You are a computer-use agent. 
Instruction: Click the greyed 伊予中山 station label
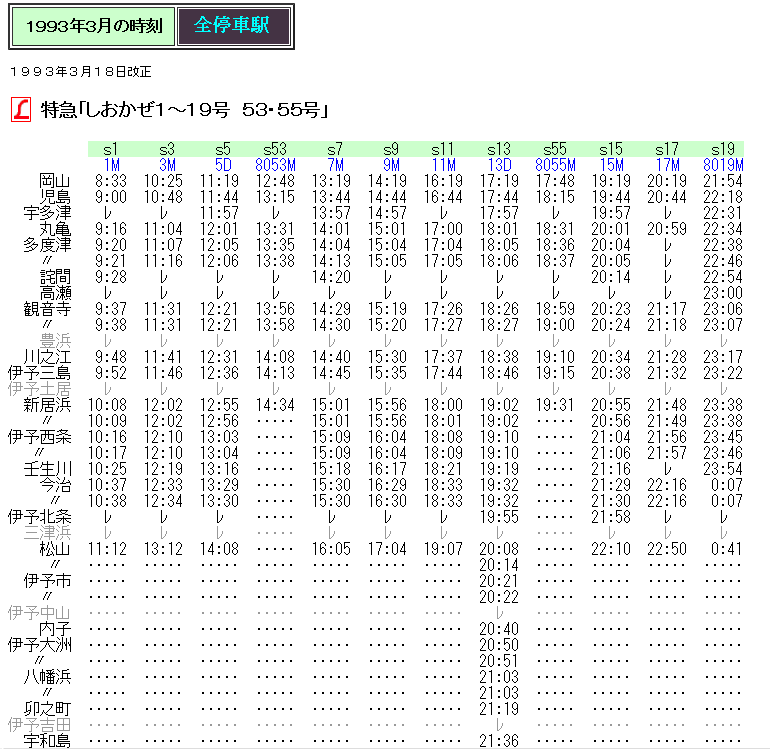(x=39, y=612)
